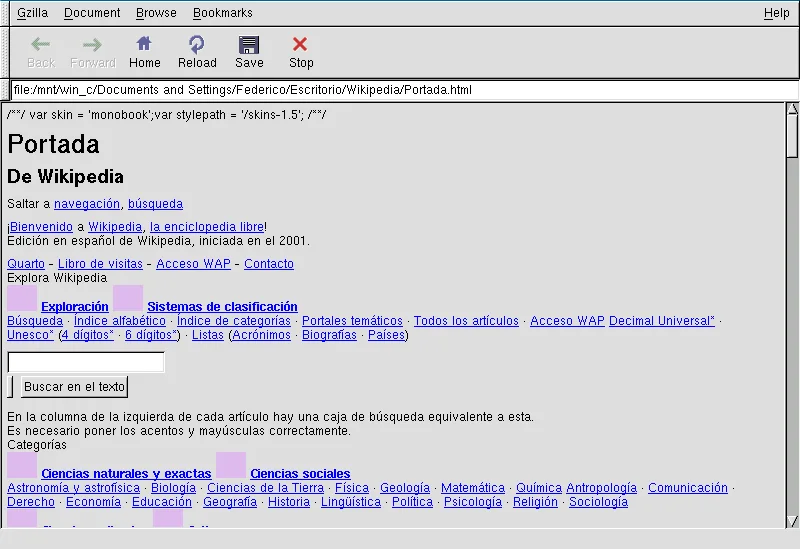Image resolution: width=800 pixels, height=549 pixels.
Task: Open the 4 dígitos* link
Action: (x=87, y=335)
